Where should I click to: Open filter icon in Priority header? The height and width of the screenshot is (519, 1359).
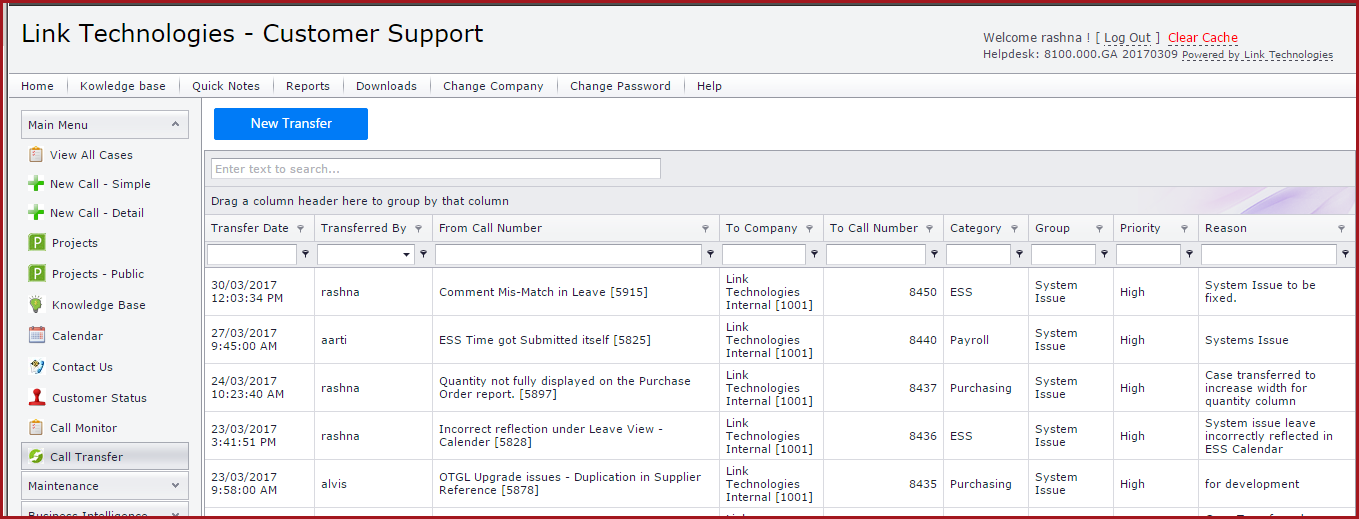(x=1184, y=229)
